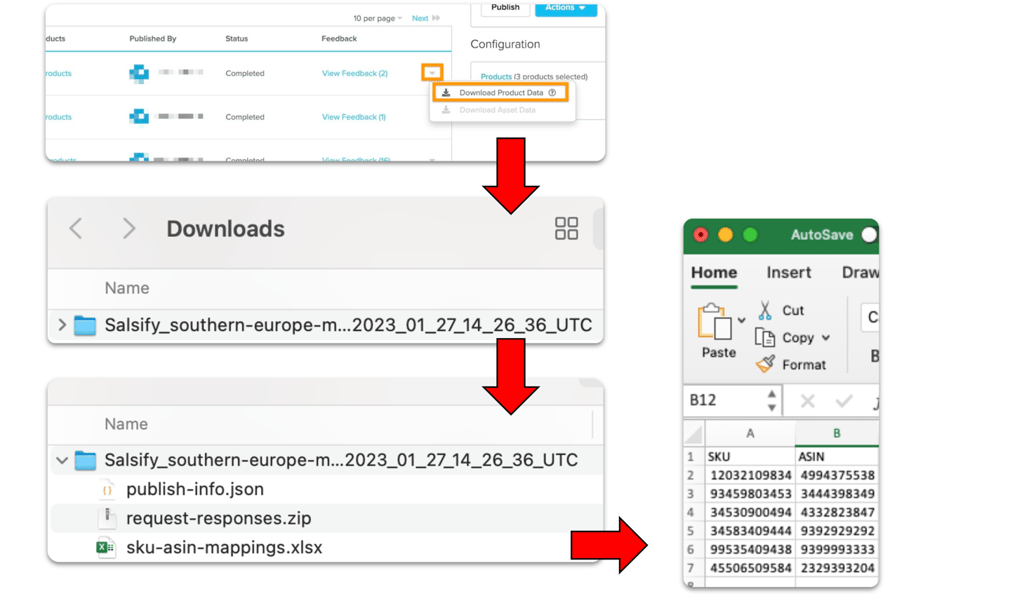Click the select-all corner of the sheet
The width and height of the screenshot is (1024, 610).
coord(694,433)
